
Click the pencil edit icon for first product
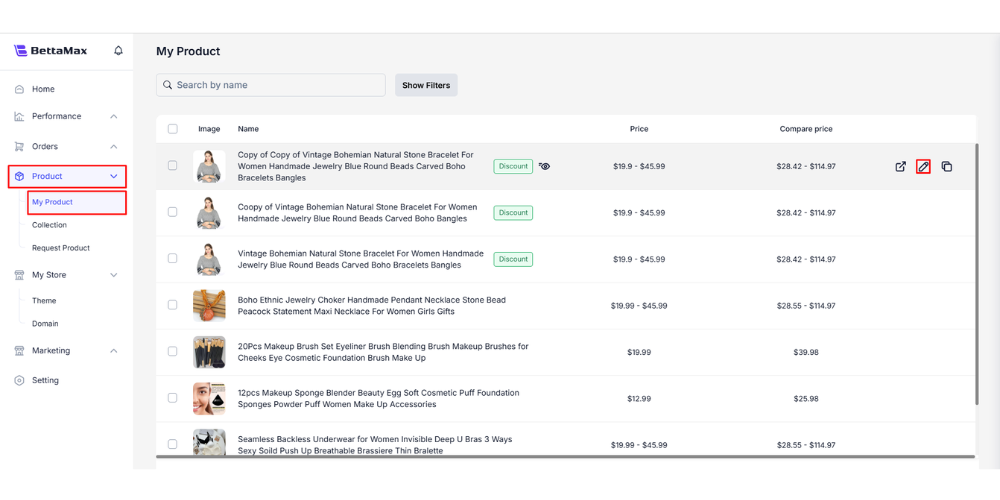[x=923, y=166]
